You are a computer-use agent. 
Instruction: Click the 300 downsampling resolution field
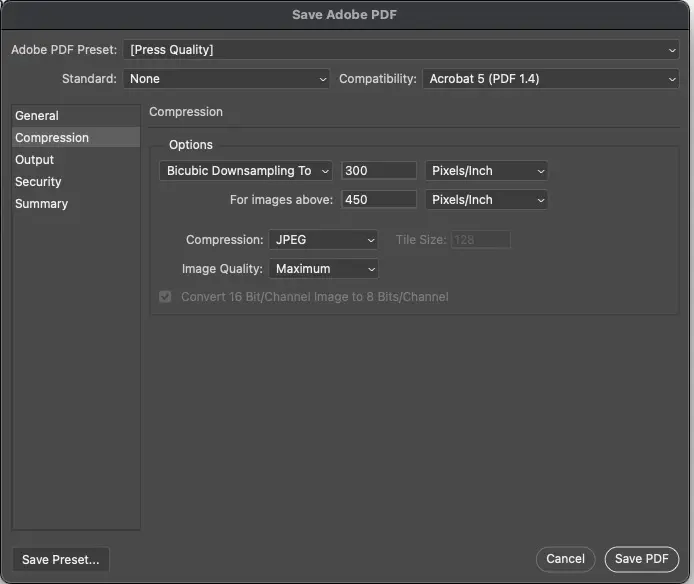click(379, 171)
